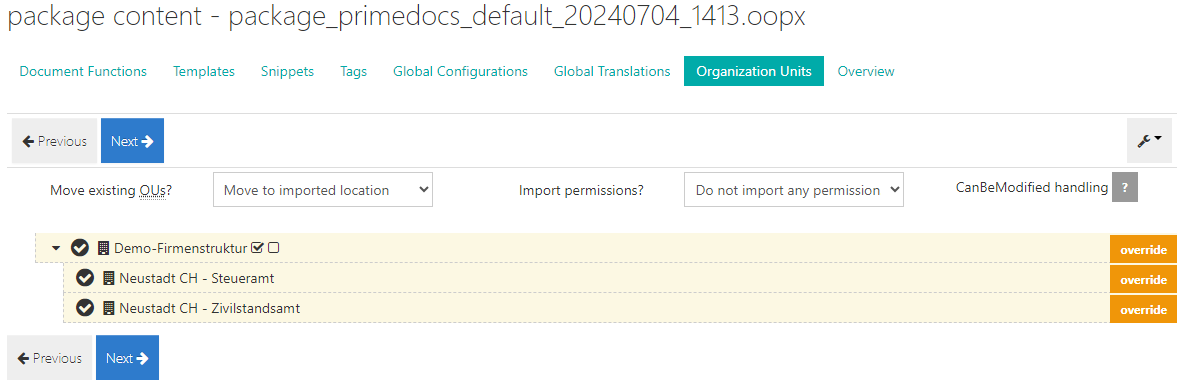
Task: Click the building icon beside Neustadt CH - Steueramt
Action: click(109, 279)
